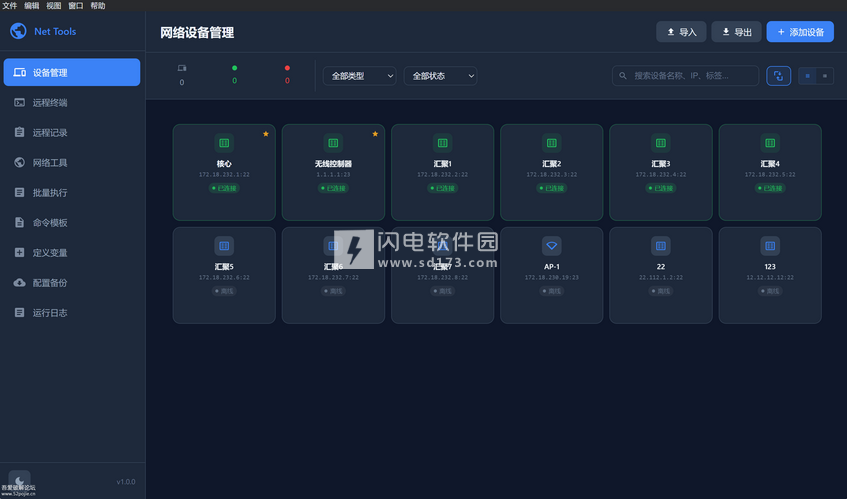Click the 定义变量 plus-box icon
847x499 pixels.
[20, 253]
